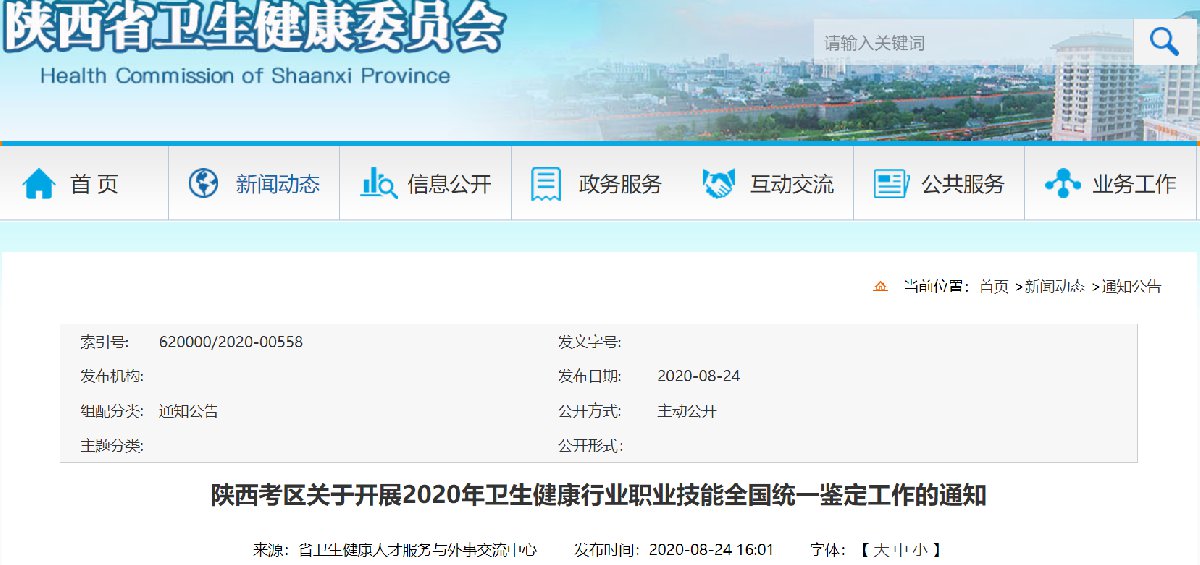
Task: Click the document icon for 政务服务
Action: click(x=546, y=184)
